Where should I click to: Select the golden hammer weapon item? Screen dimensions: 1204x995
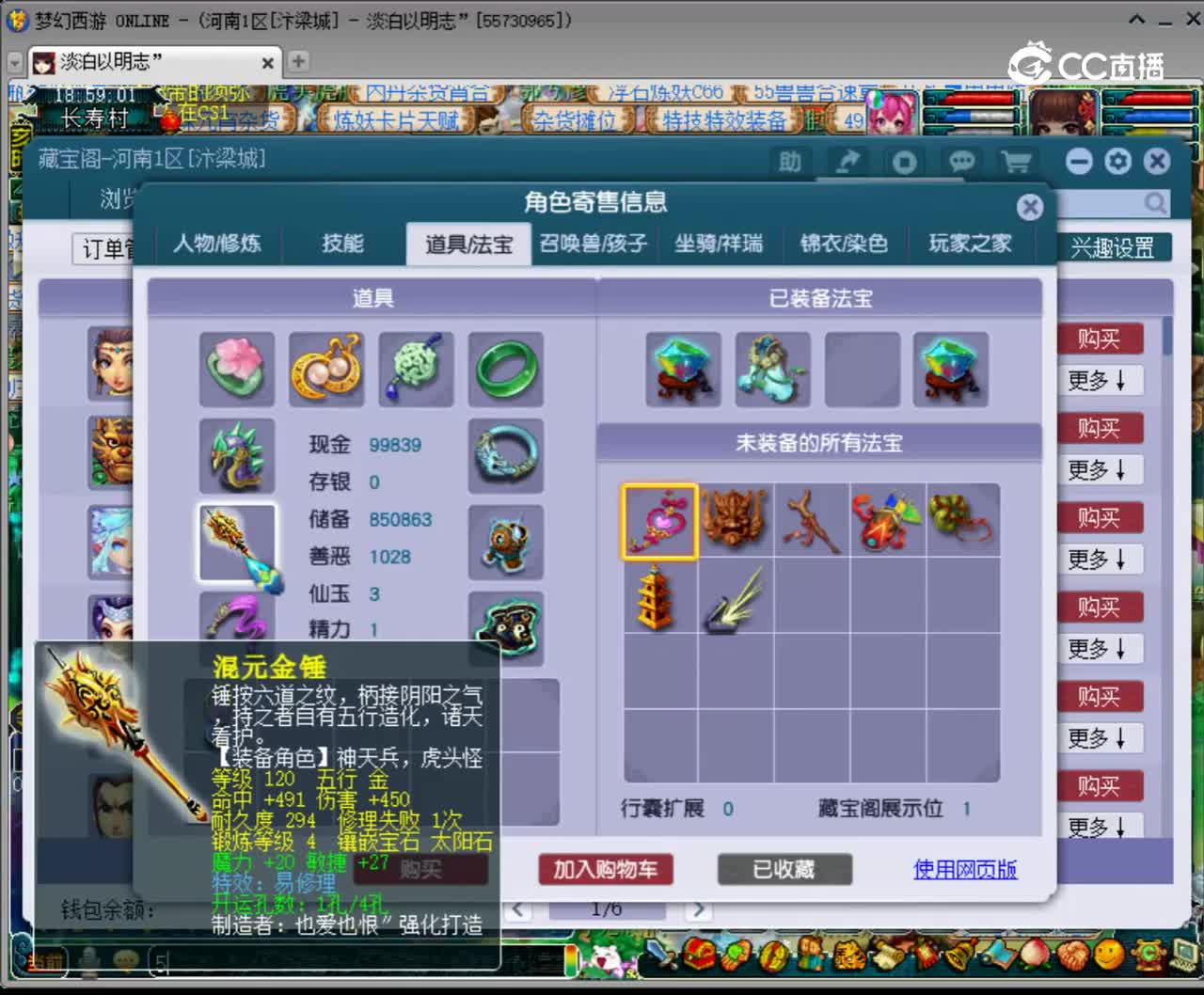[237, 544]
